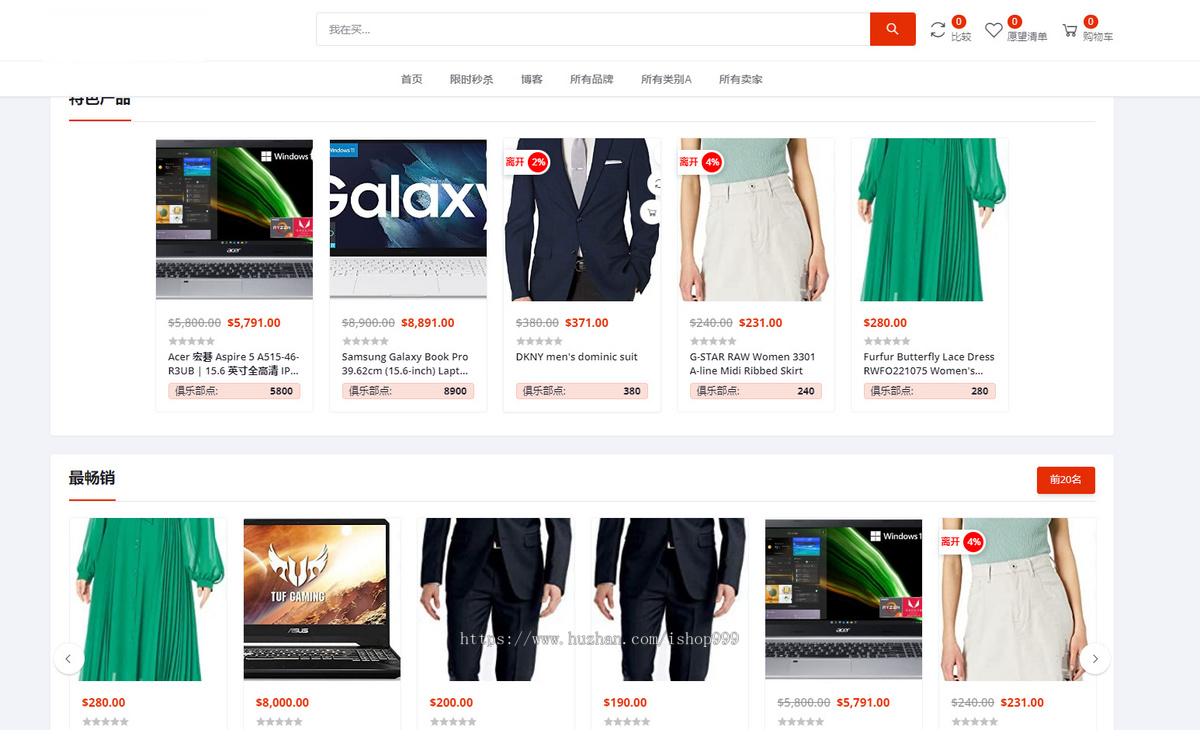Click star rating under $8,000.00 ASUS price

point(279,721)
